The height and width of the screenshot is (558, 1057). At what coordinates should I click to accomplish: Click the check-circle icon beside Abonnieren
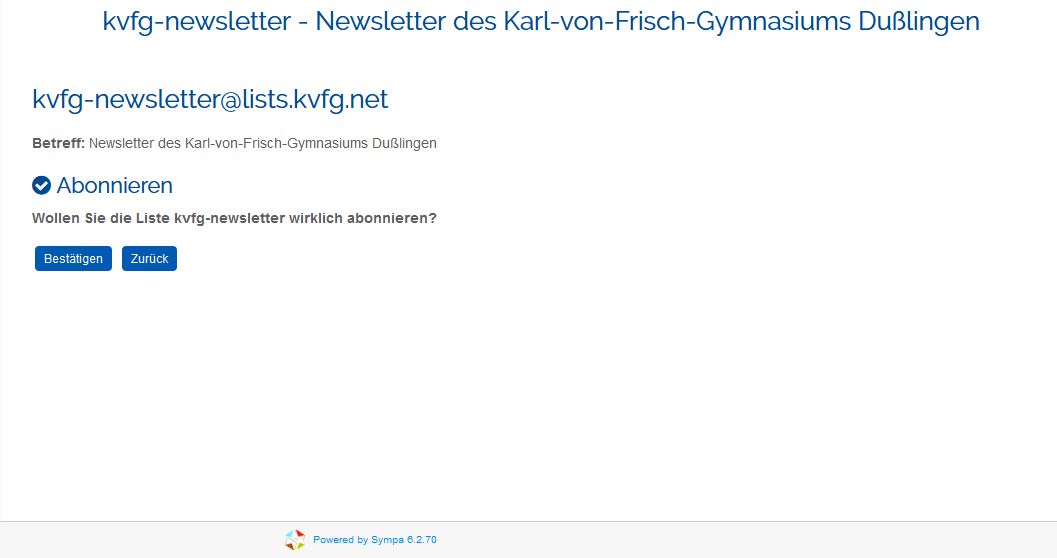click(42, 186)
